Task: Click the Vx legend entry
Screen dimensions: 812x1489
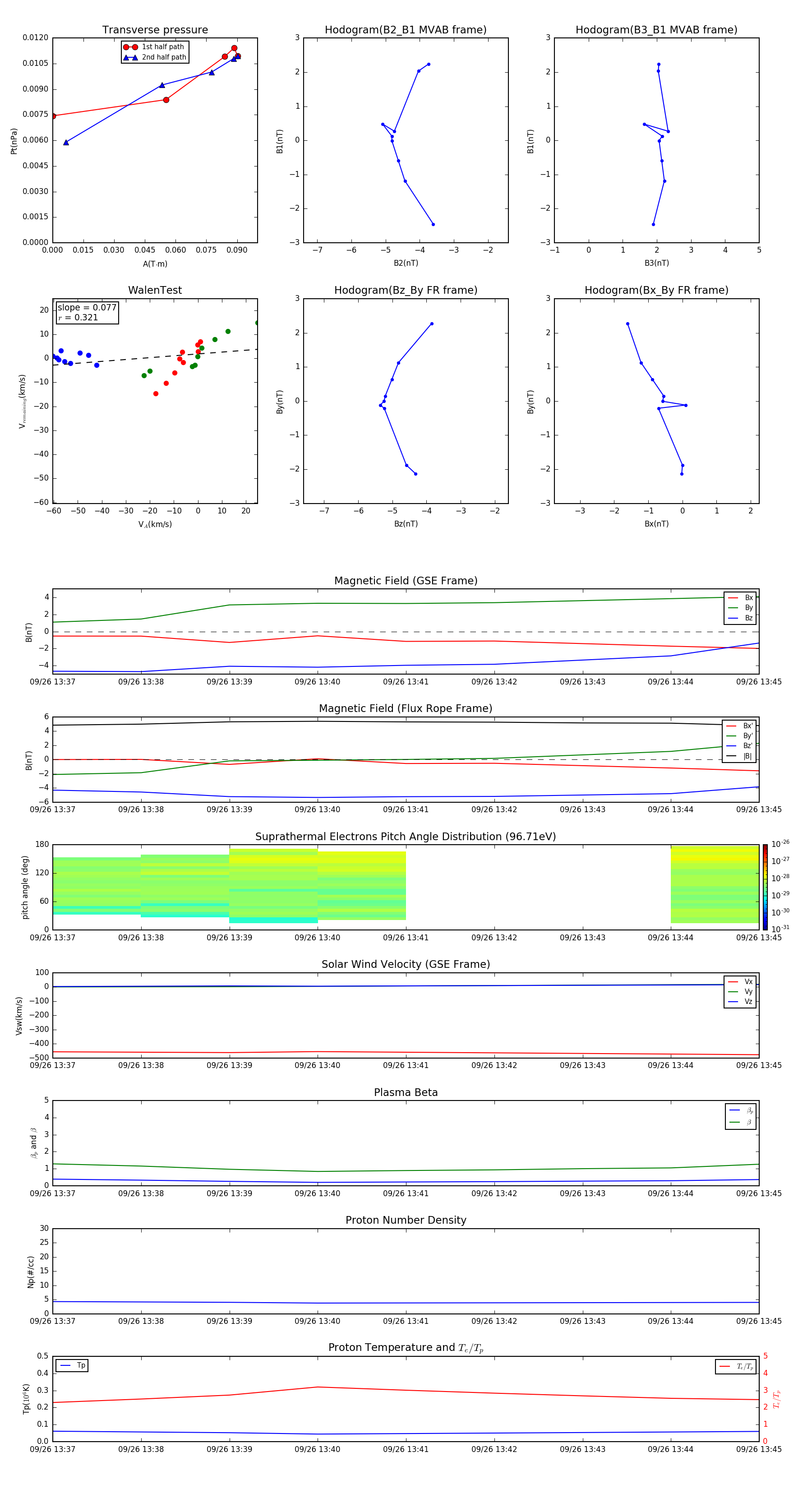Action: point(740,981)
